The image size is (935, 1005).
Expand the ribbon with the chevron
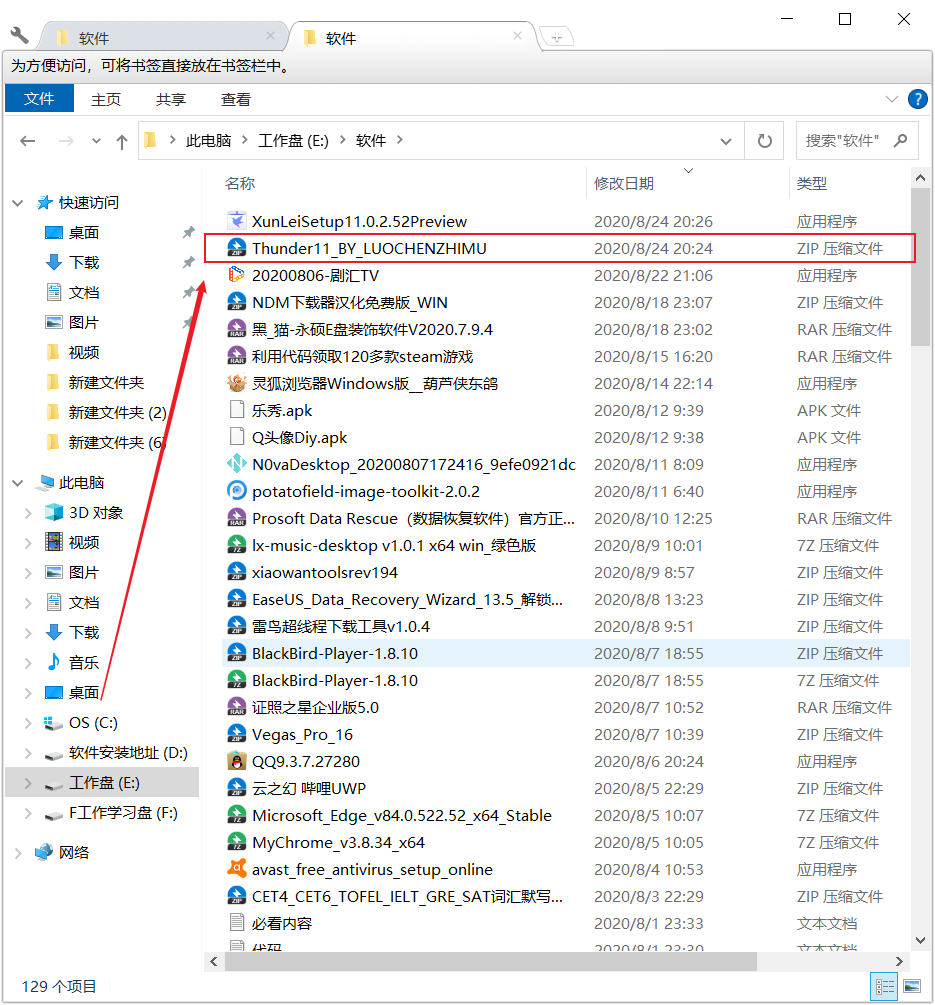891,99
